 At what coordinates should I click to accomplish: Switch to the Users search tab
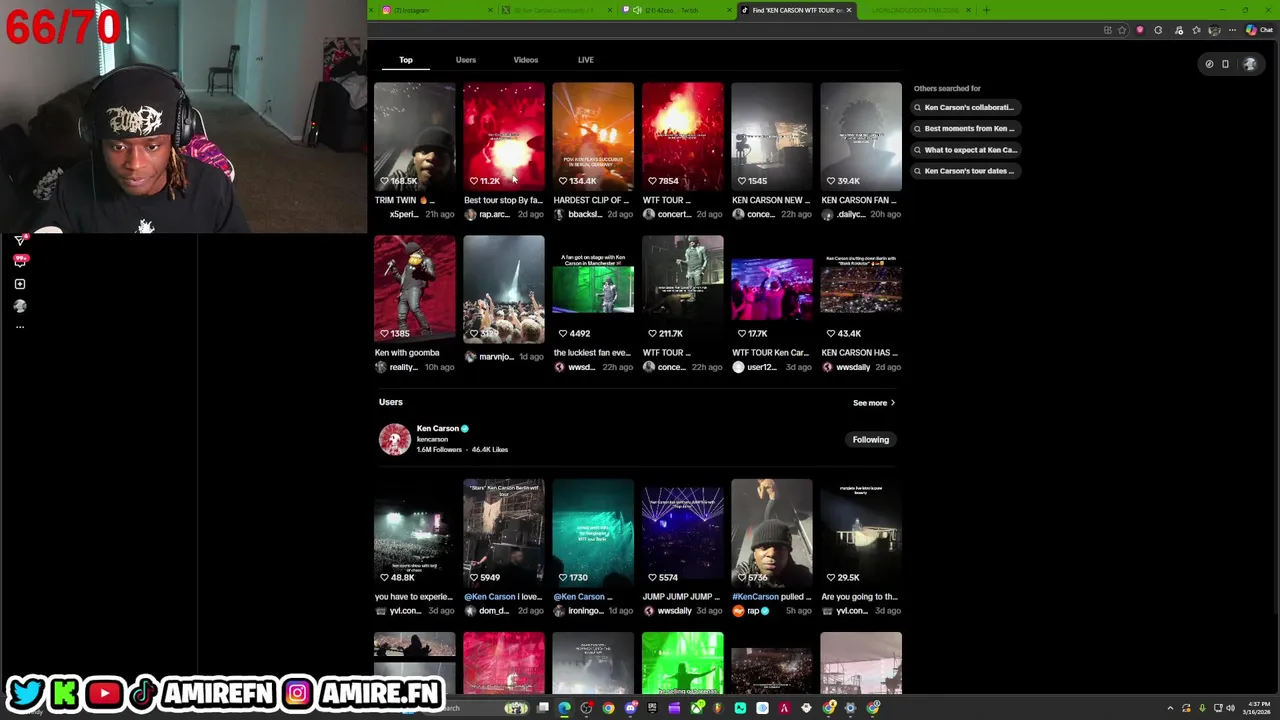(466, 60)
